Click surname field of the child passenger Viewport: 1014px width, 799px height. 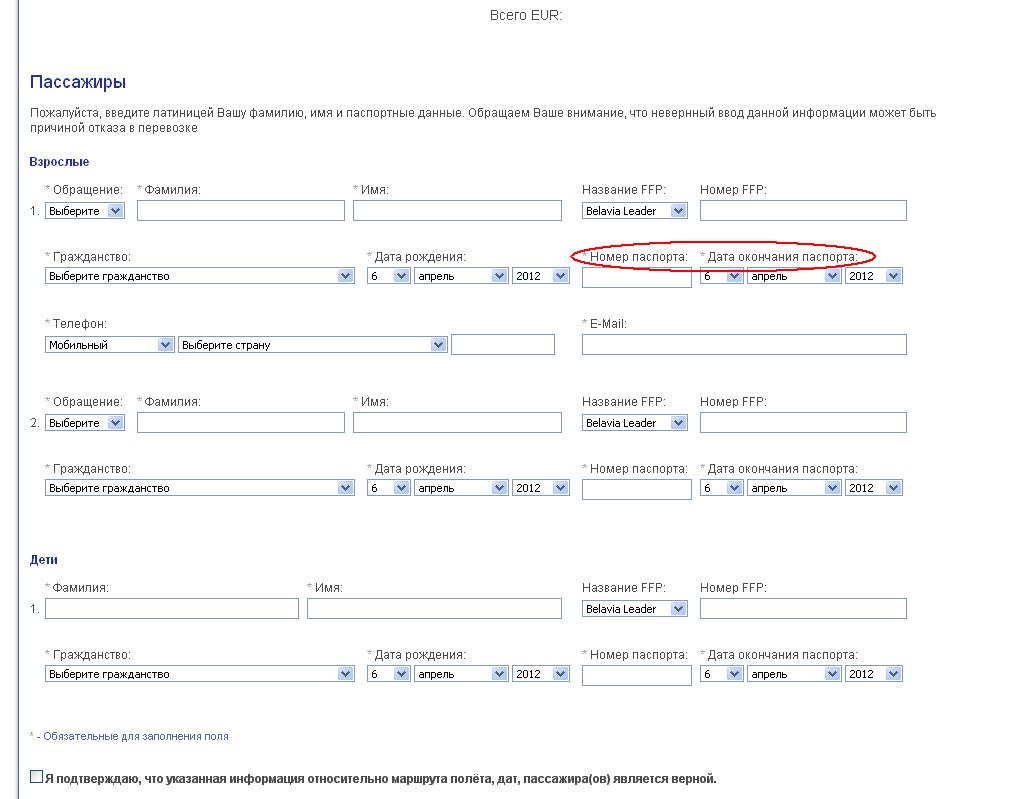pyautogui.click(x=172, y=609)
